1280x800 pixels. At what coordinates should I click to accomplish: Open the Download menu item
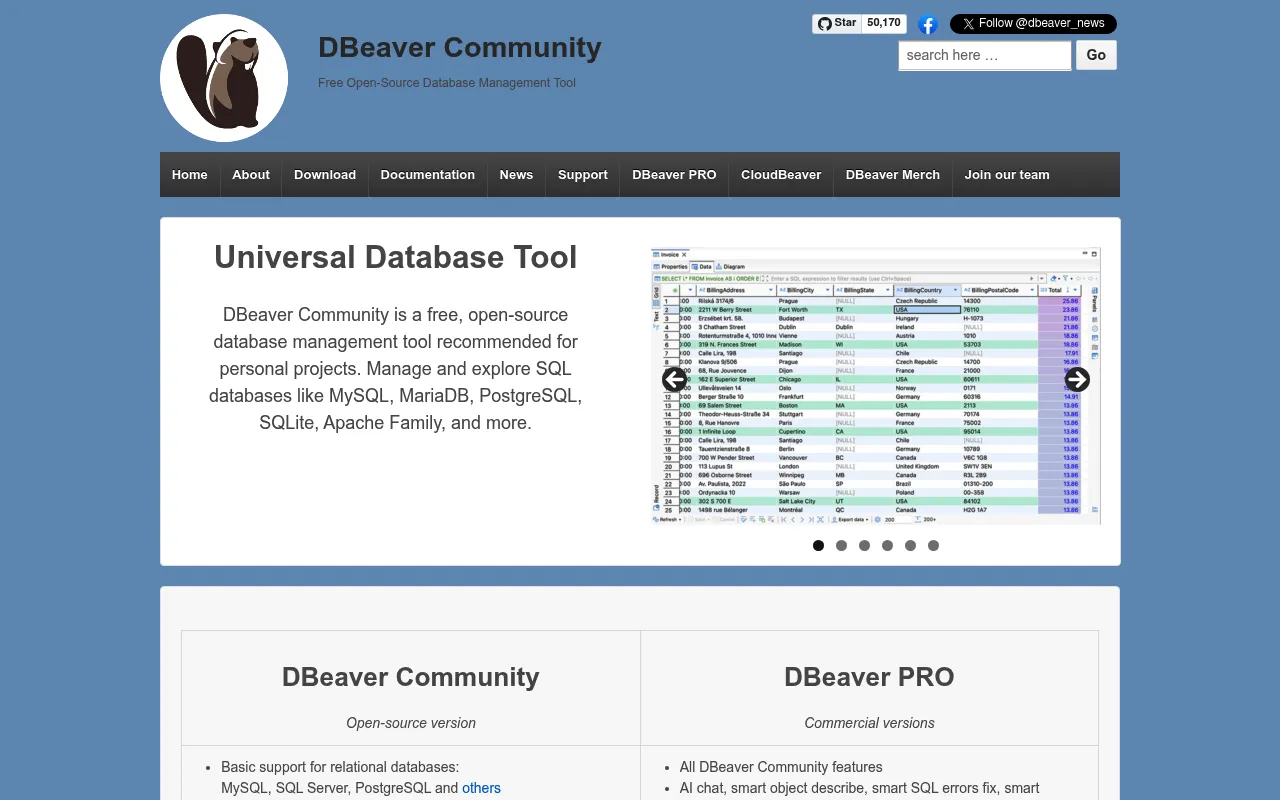coord(325,175)
